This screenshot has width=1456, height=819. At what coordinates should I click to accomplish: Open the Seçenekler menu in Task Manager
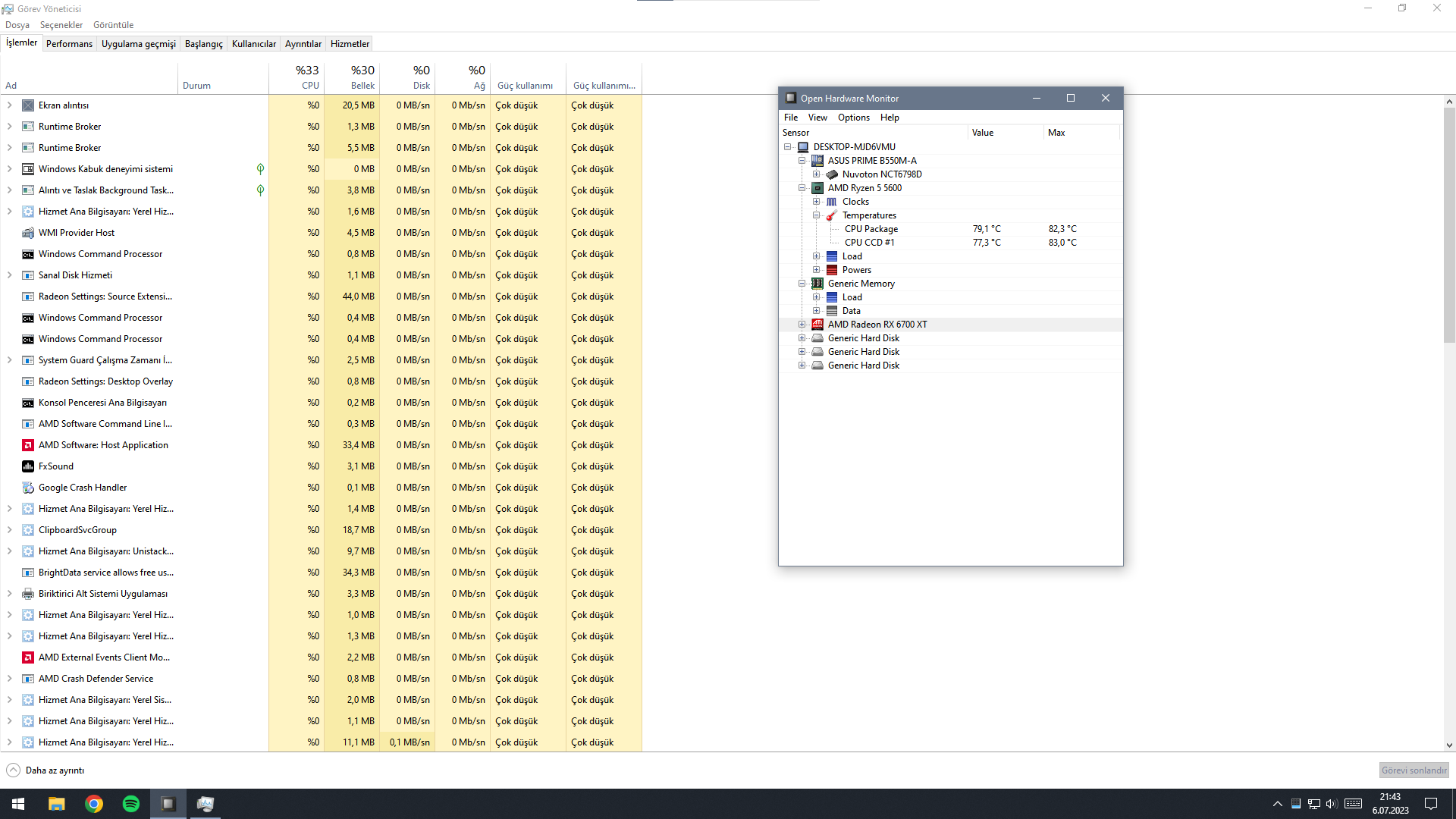click(x=61, y=25)
